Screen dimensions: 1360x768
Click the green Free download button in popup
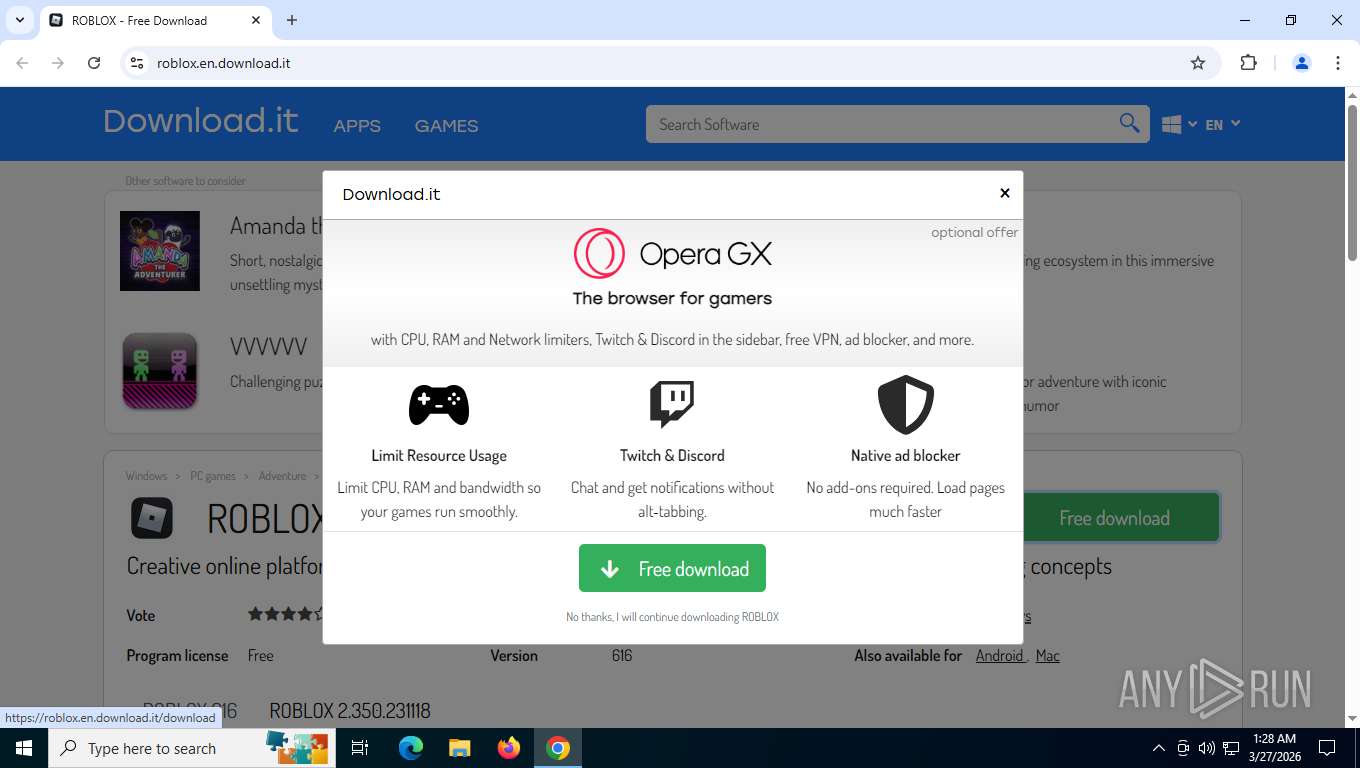click(672, 568)
